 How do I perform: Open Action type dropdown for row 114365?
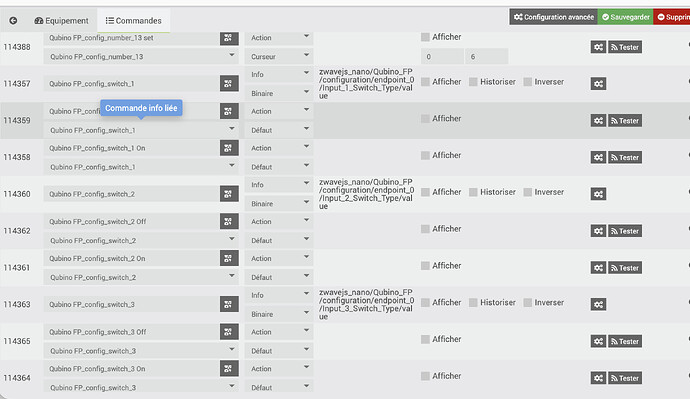[279, 332]
